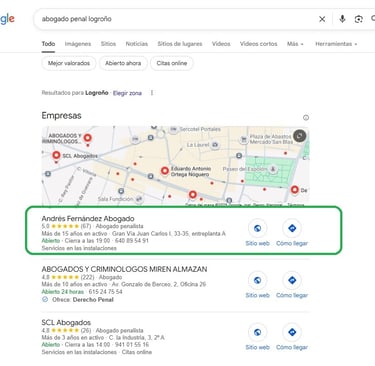This screenshot has height=366, width=375.
Task: Click the address Av. Gonzalo de Berceo, 2, Oficina 26
Action: click(159, 284)
